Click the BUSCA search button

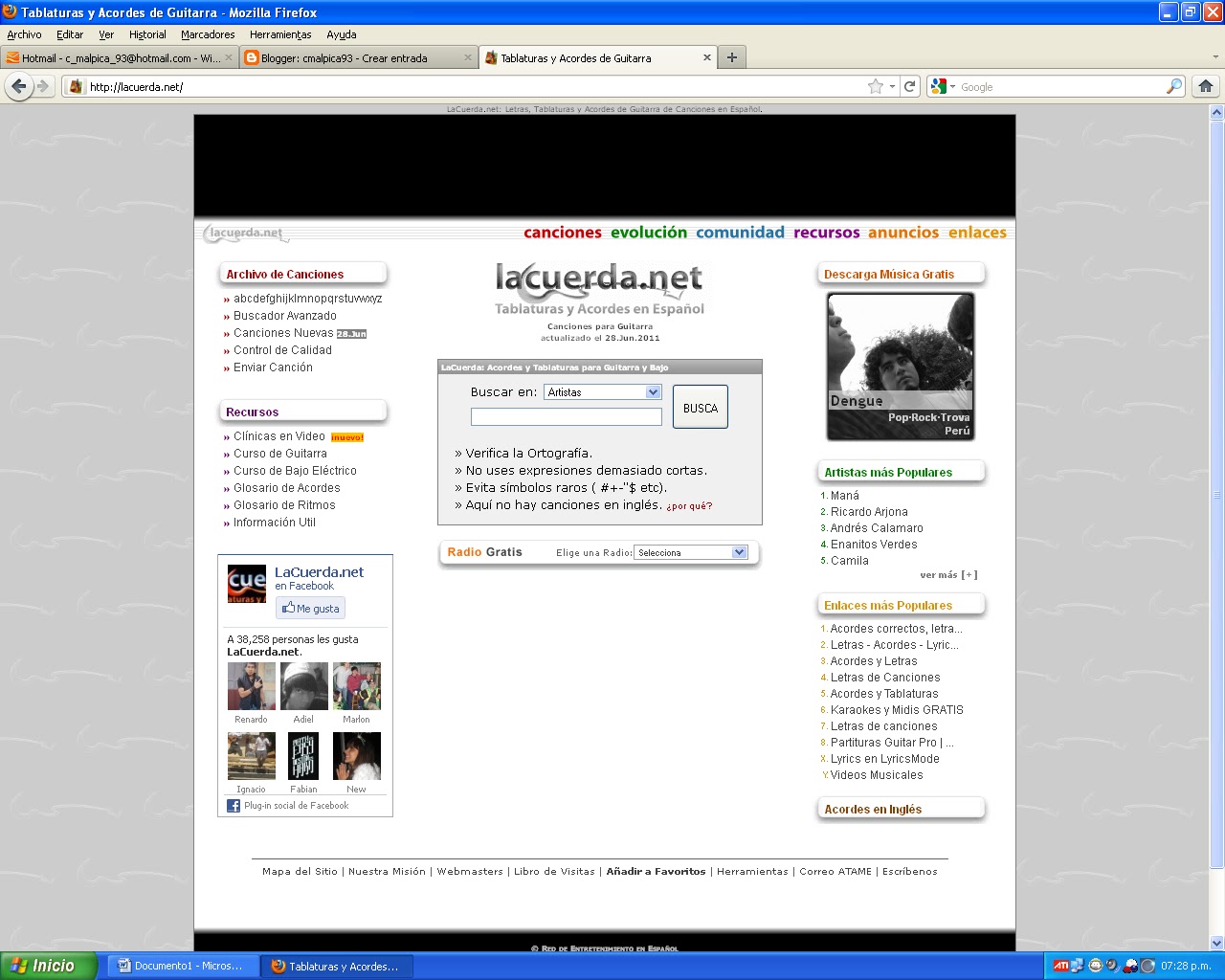[x=701, y=407]
